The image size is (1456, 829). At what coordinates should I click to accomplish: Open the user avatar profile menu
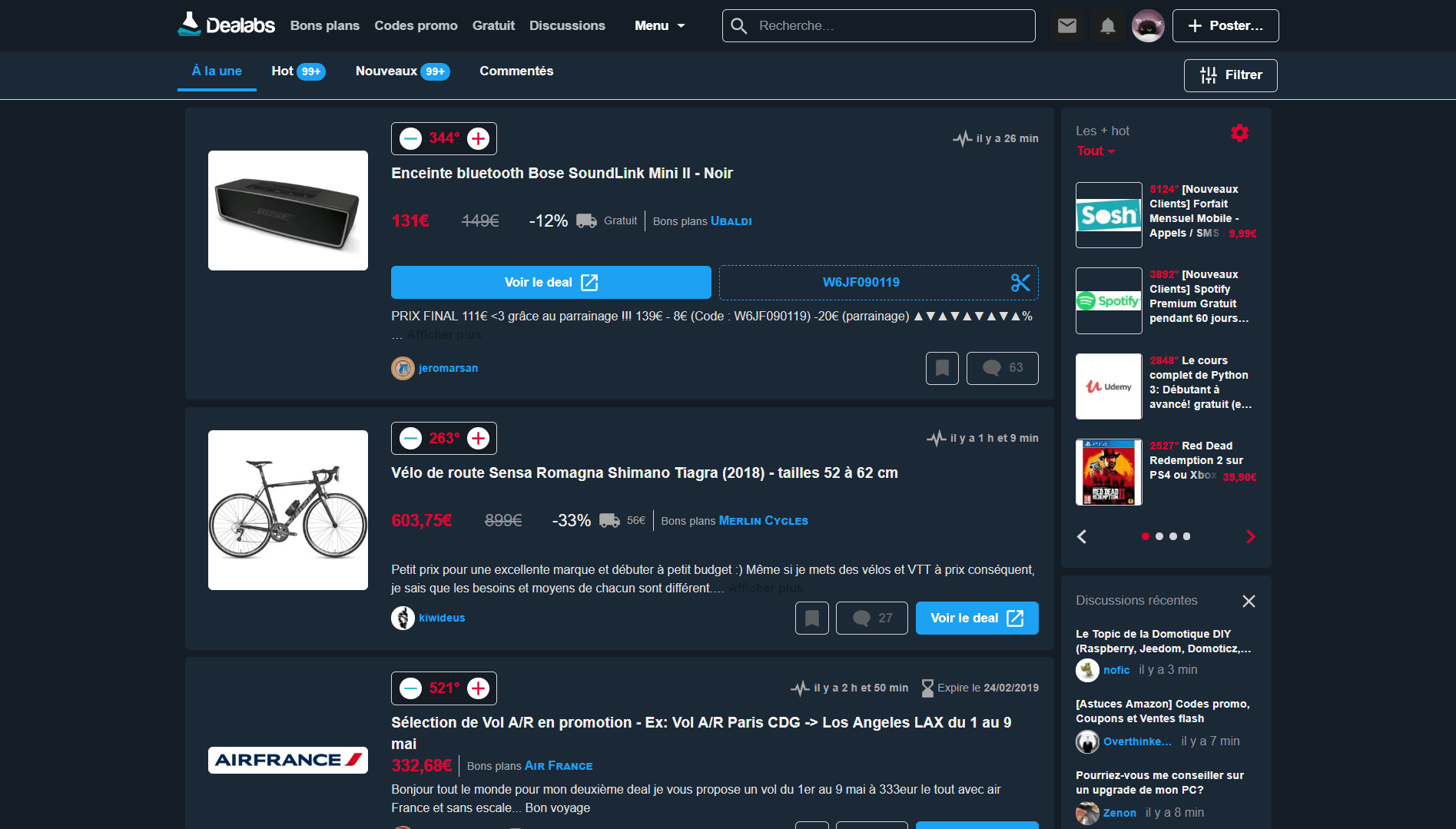pos(1148,26)
